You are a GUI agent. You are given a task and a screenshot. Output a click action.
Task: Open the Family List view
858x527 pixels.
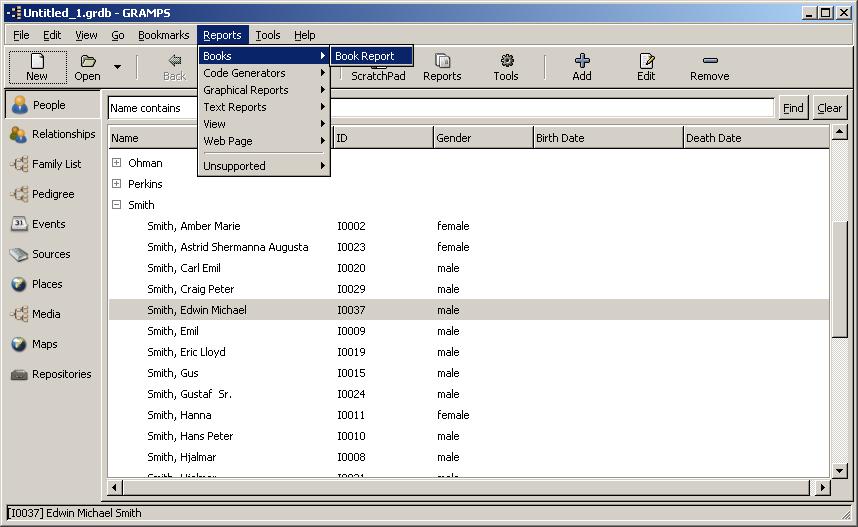53,164
